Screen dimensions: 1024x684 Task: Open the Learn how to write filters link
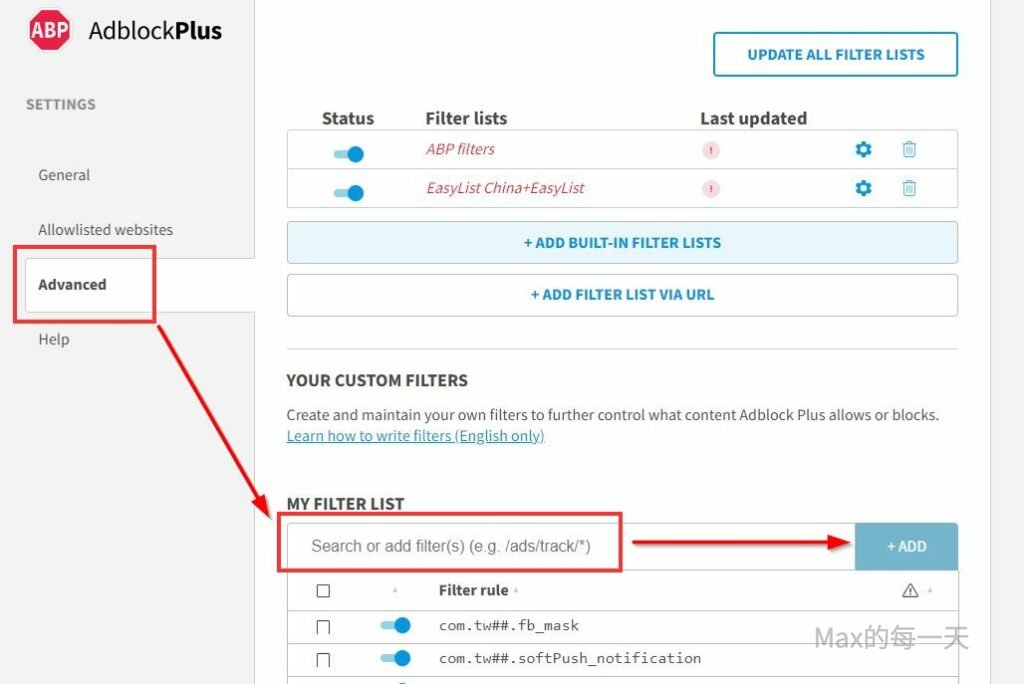tap(415, 436)
